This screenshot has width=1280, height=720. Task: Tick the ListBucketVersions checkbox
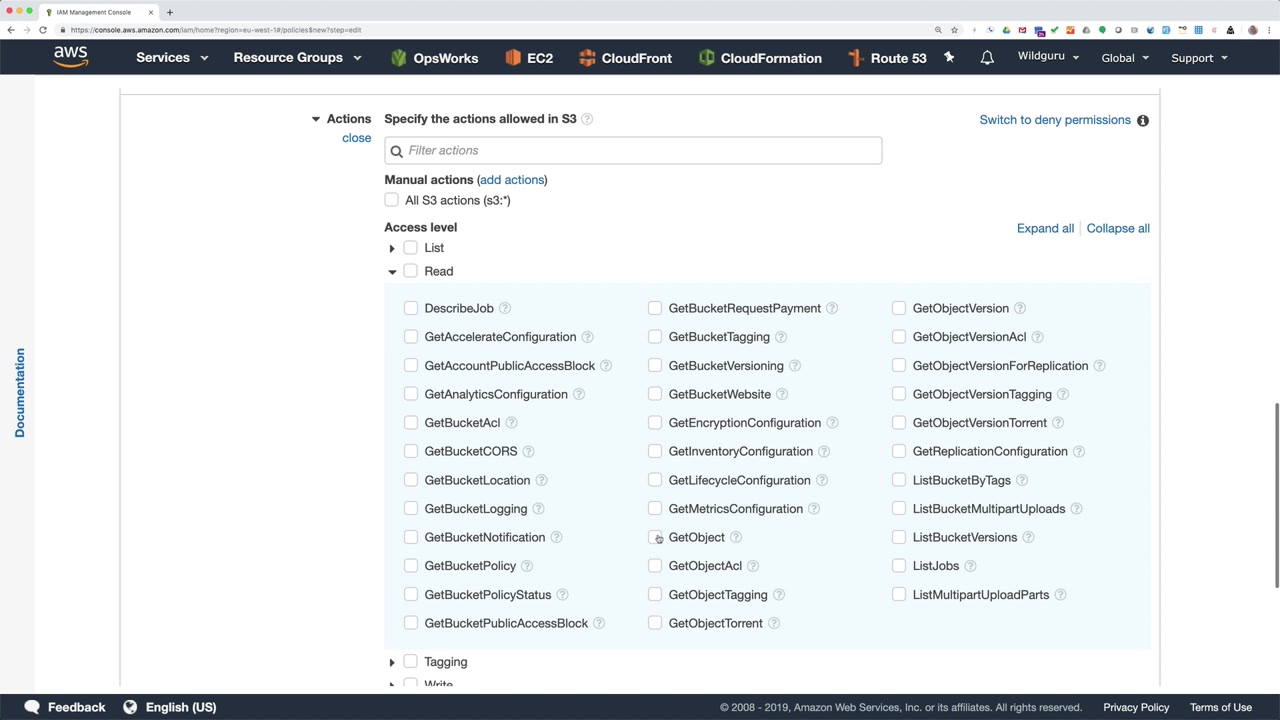point(899,537)
